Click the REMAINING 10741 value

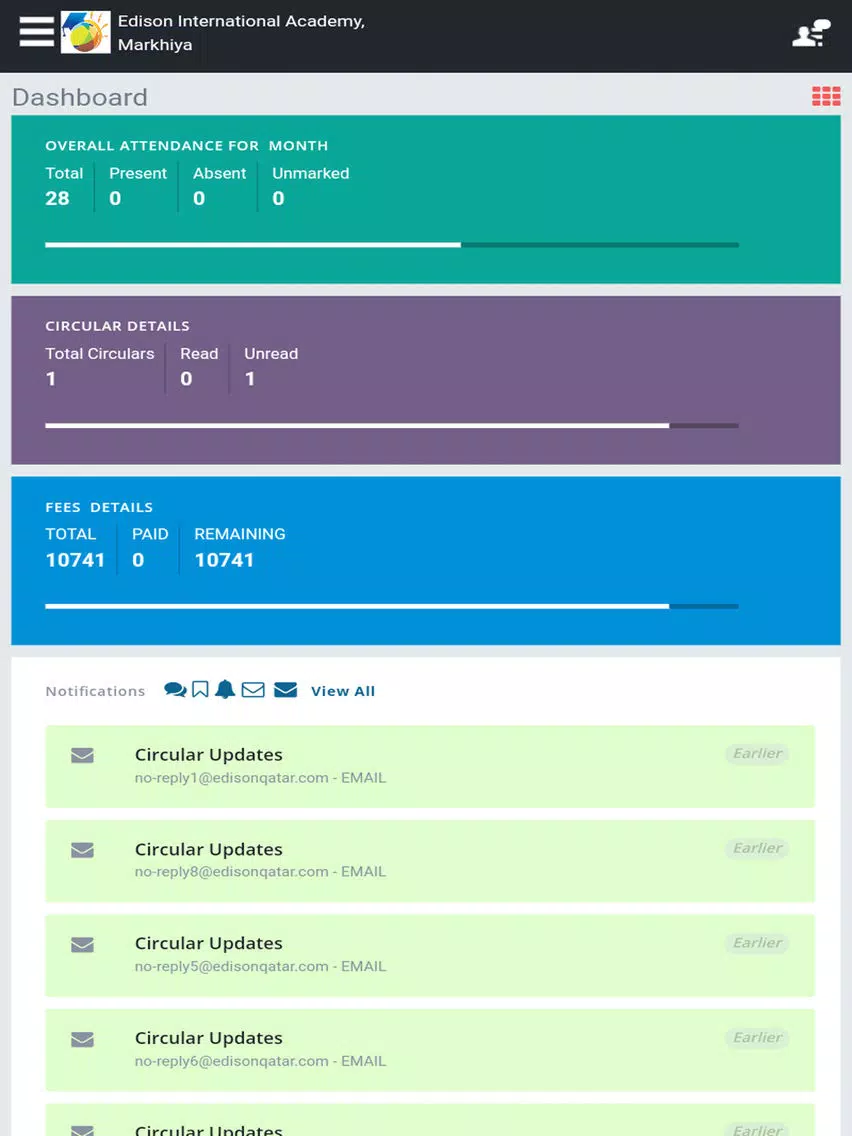click(x=225, y=560)
